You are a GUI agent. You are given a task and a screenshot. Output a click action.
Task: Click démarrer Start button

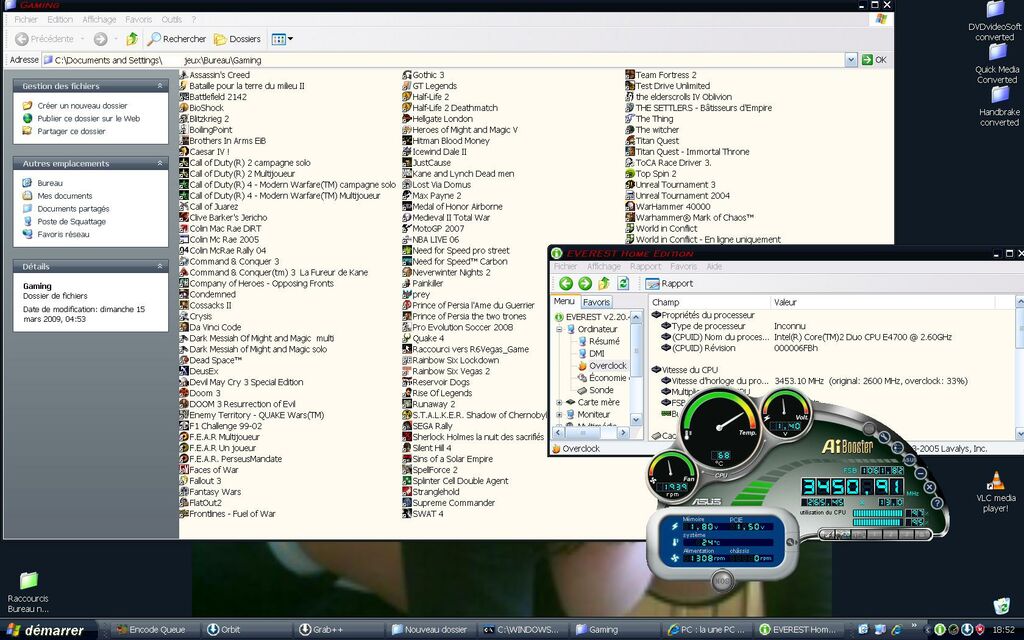46,630
